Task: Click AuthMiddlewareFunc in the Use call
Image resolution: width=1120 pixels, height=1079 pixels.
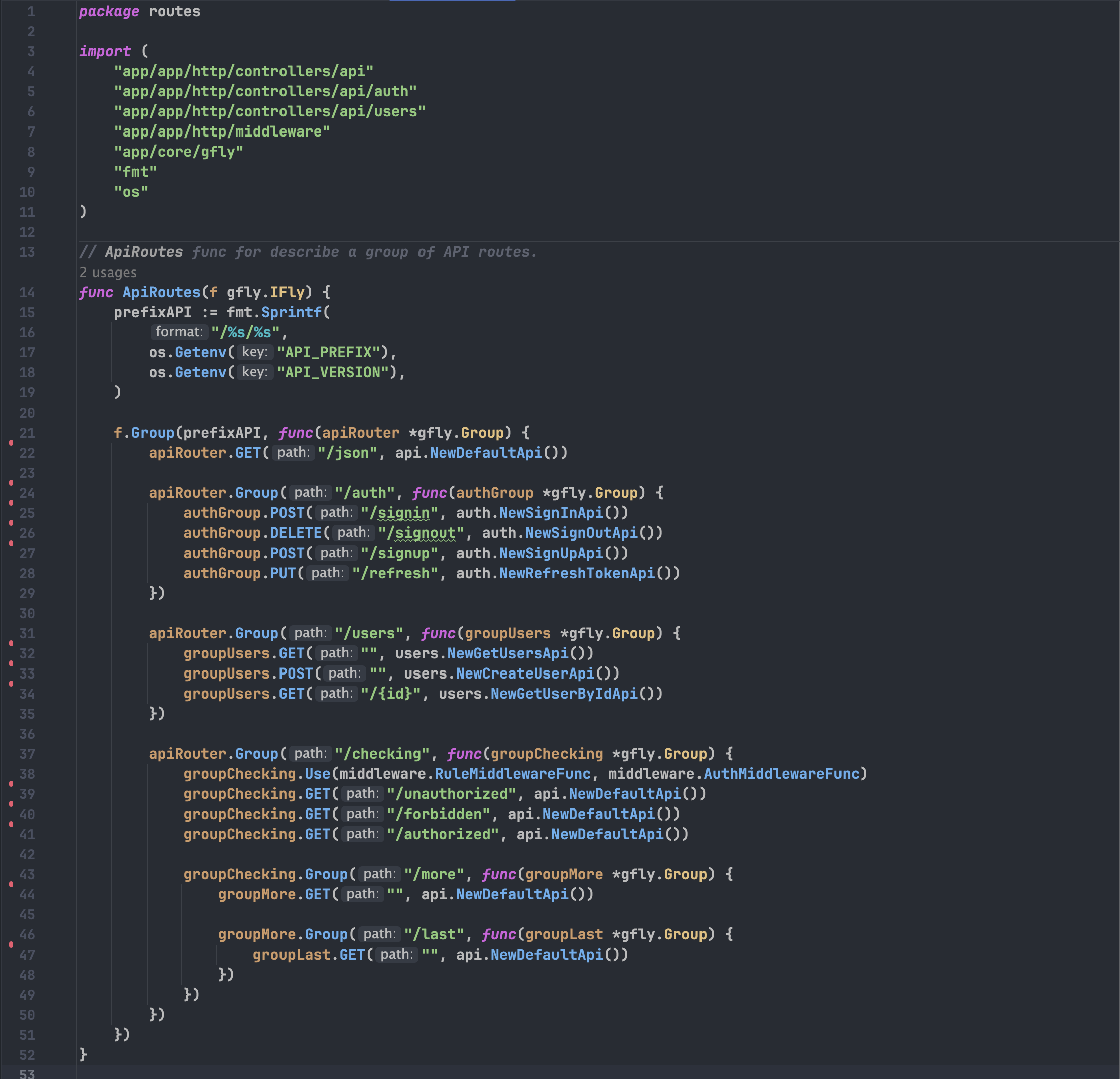Action: 781,774
